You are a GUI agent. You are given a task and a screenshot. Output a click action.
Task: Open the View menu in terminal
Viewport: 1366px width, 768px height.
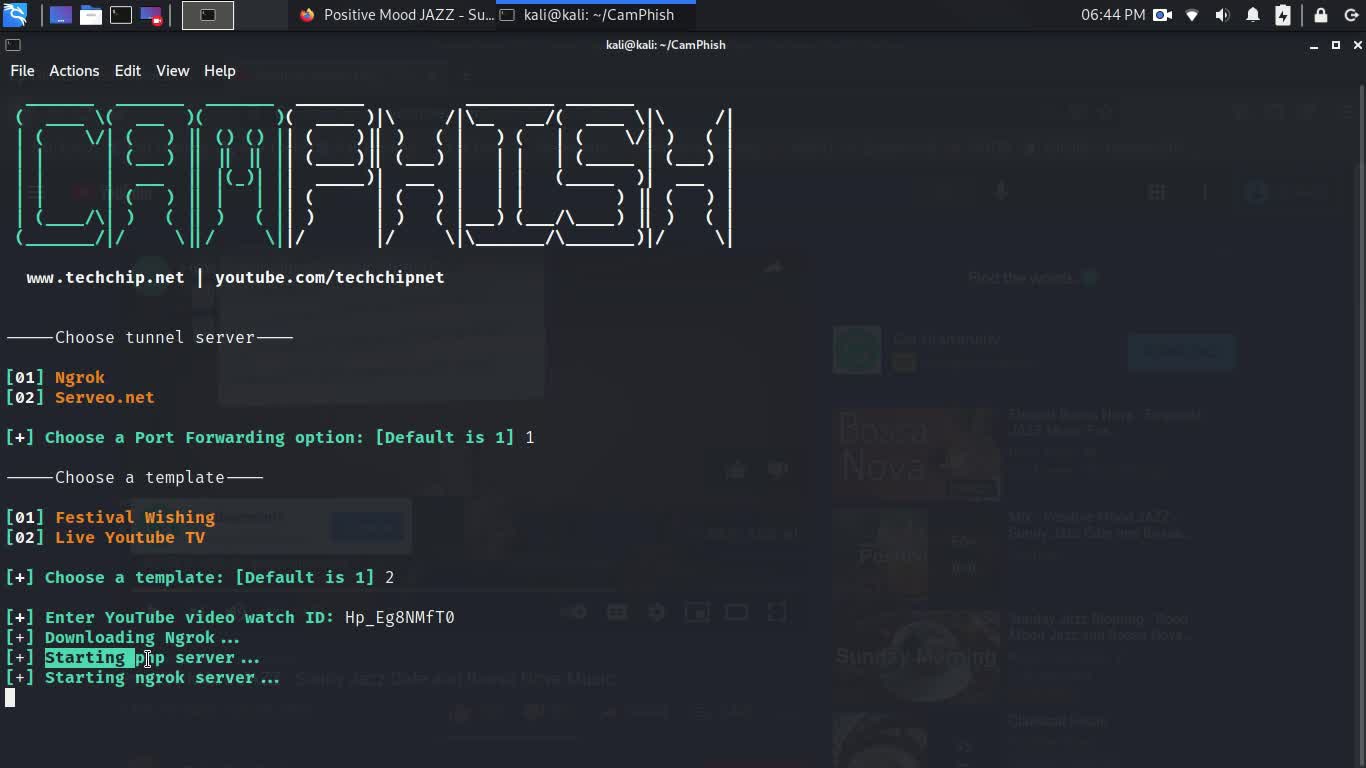(172, 71)
